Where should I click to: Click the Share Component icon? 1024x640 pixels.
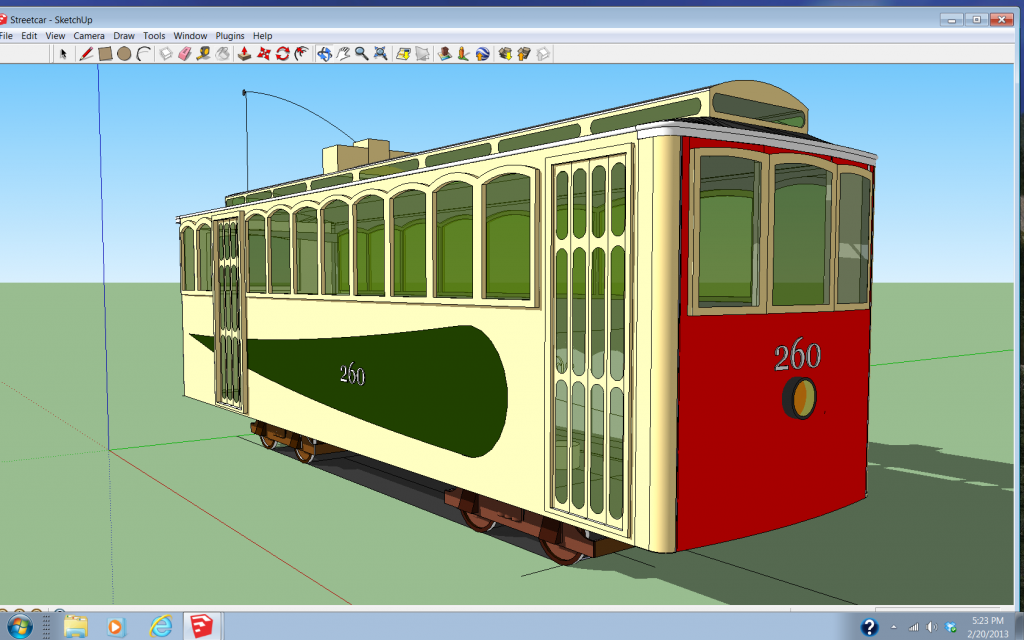pyautogui.click(x=543, y=54)
